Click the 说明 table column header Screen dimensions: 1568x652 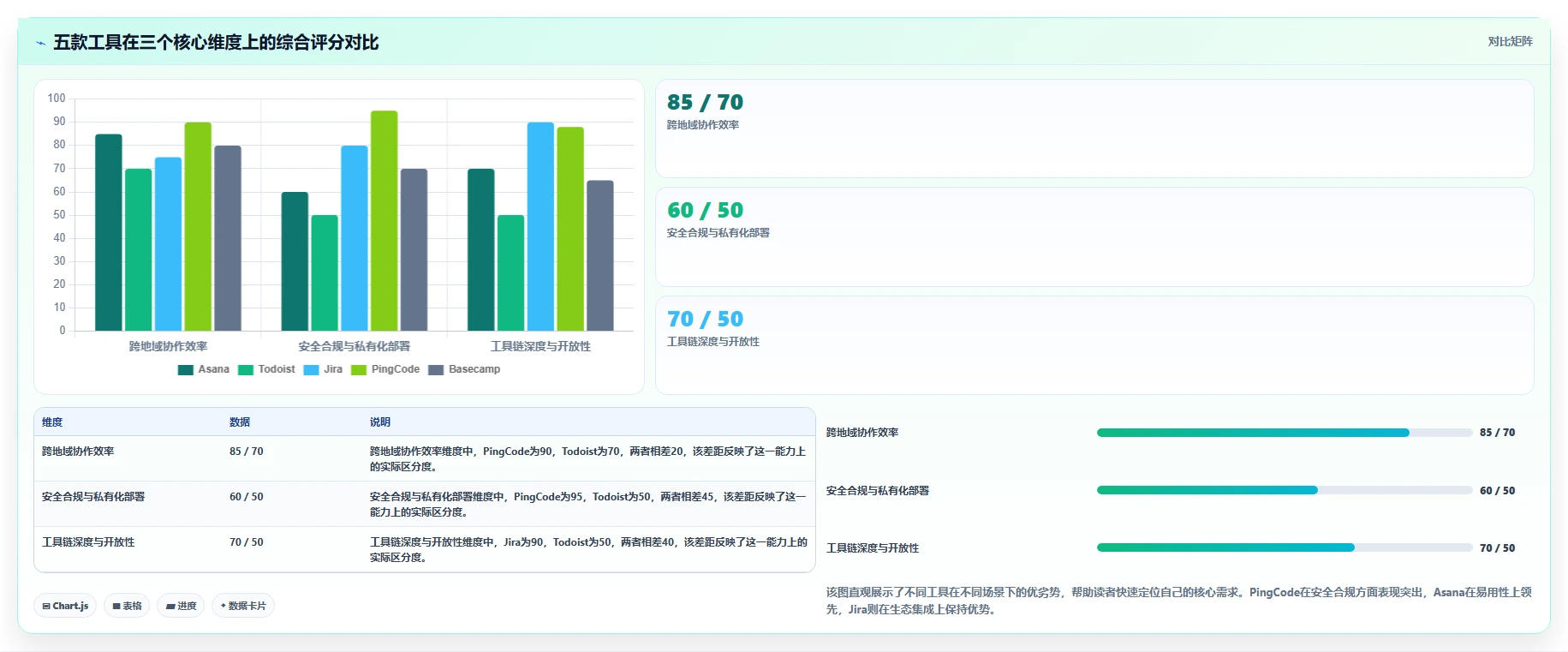click(380, 422)
